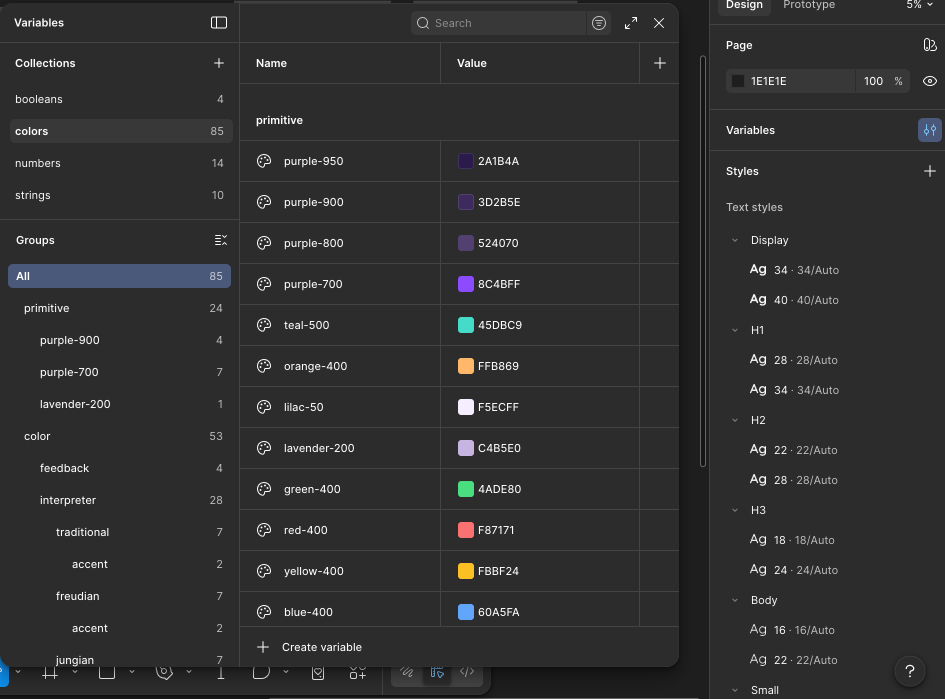Click the palette icon for purple-950
The width and height of the screenshot is (945, 699).
264,161
